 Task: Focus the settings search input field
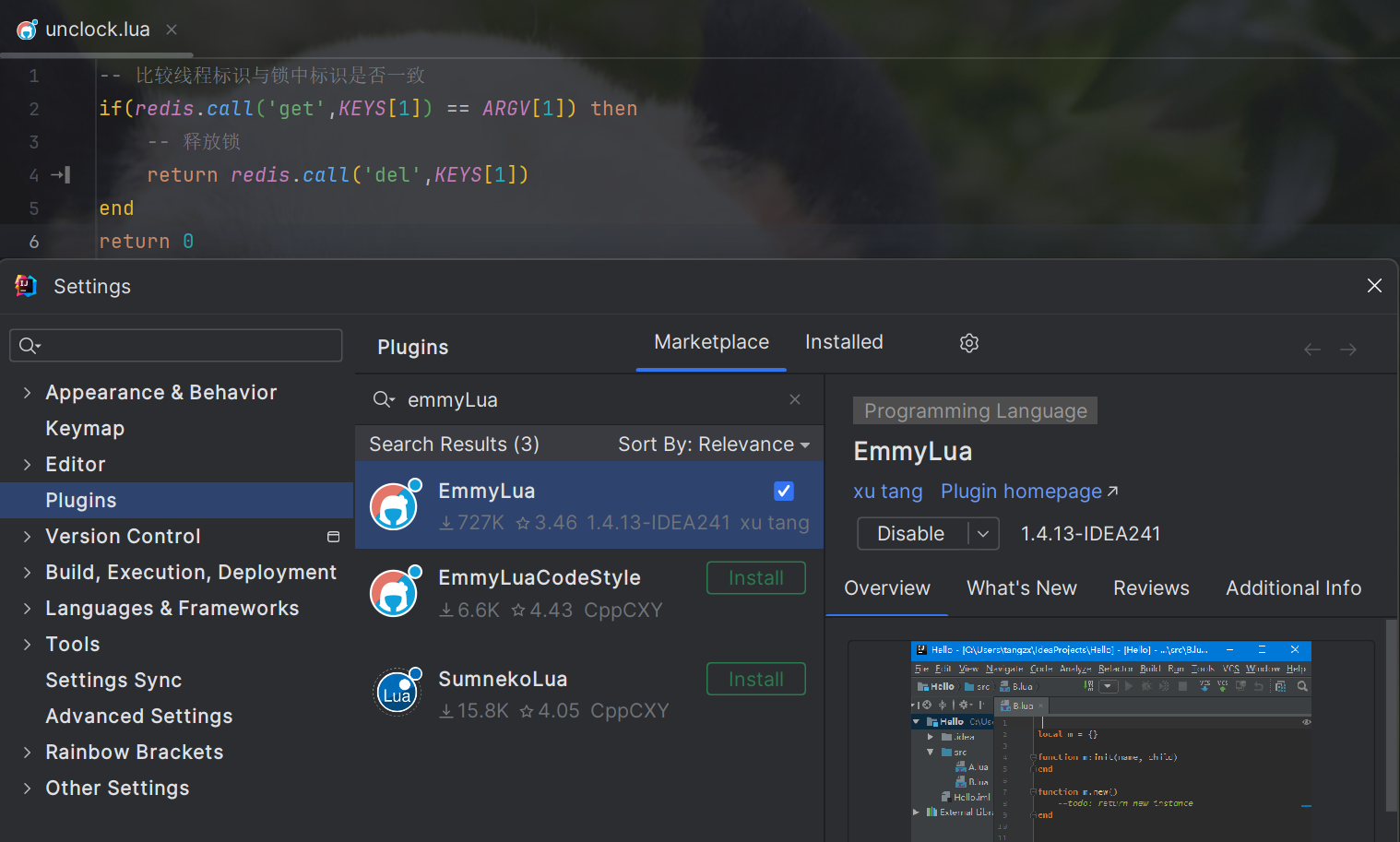[176, 346]
